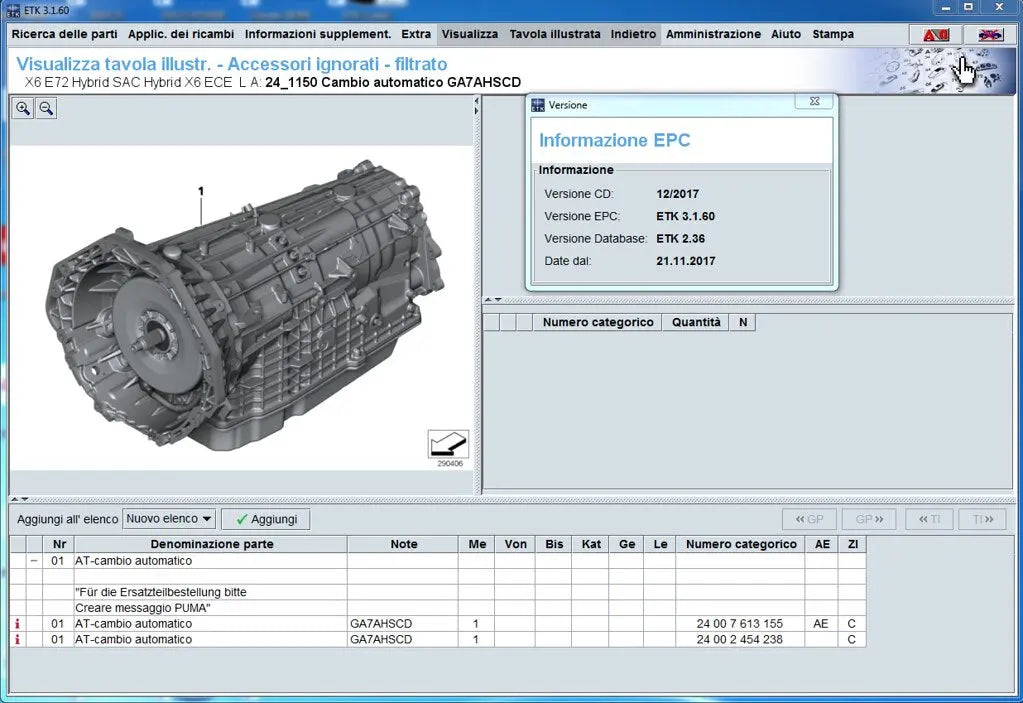The image size is (1023, 703).
Task: Open the Ricerca delle parti menu
Action: click(65, 34)
